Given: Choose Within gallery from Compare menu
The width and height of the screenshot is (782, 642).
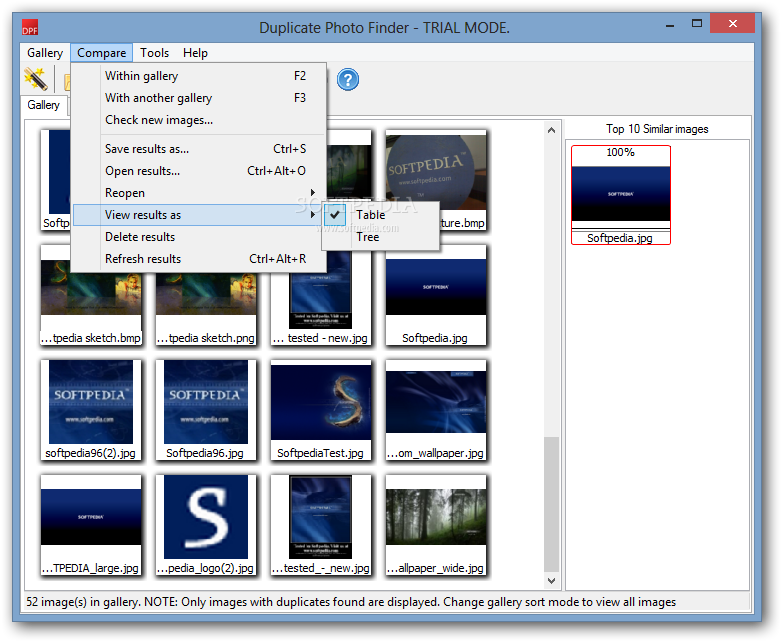Looking at the screenshot, I should tap(198, 76).
